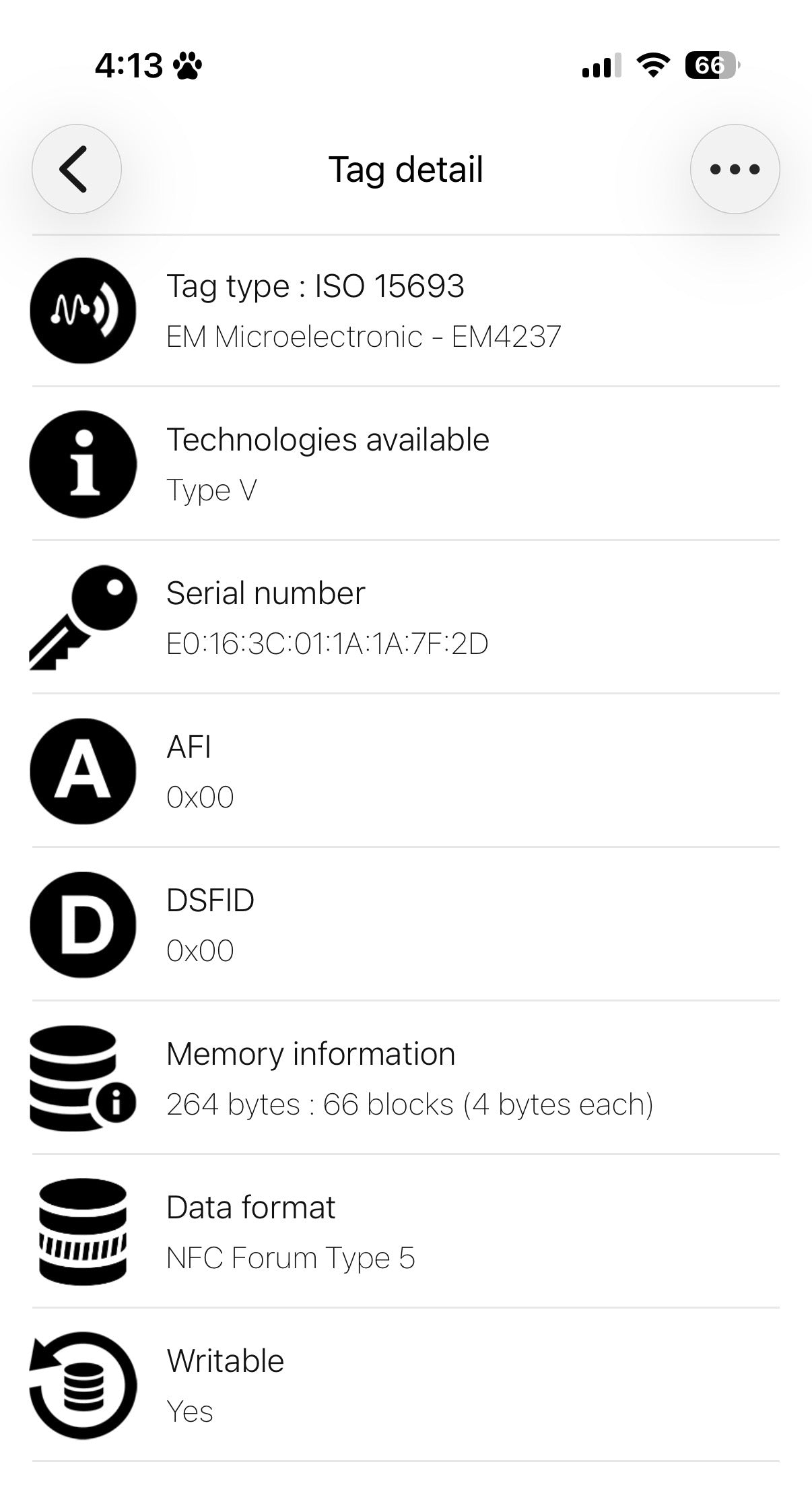Select the EM Microelectronic - EM4237 text

coord(364,337)
